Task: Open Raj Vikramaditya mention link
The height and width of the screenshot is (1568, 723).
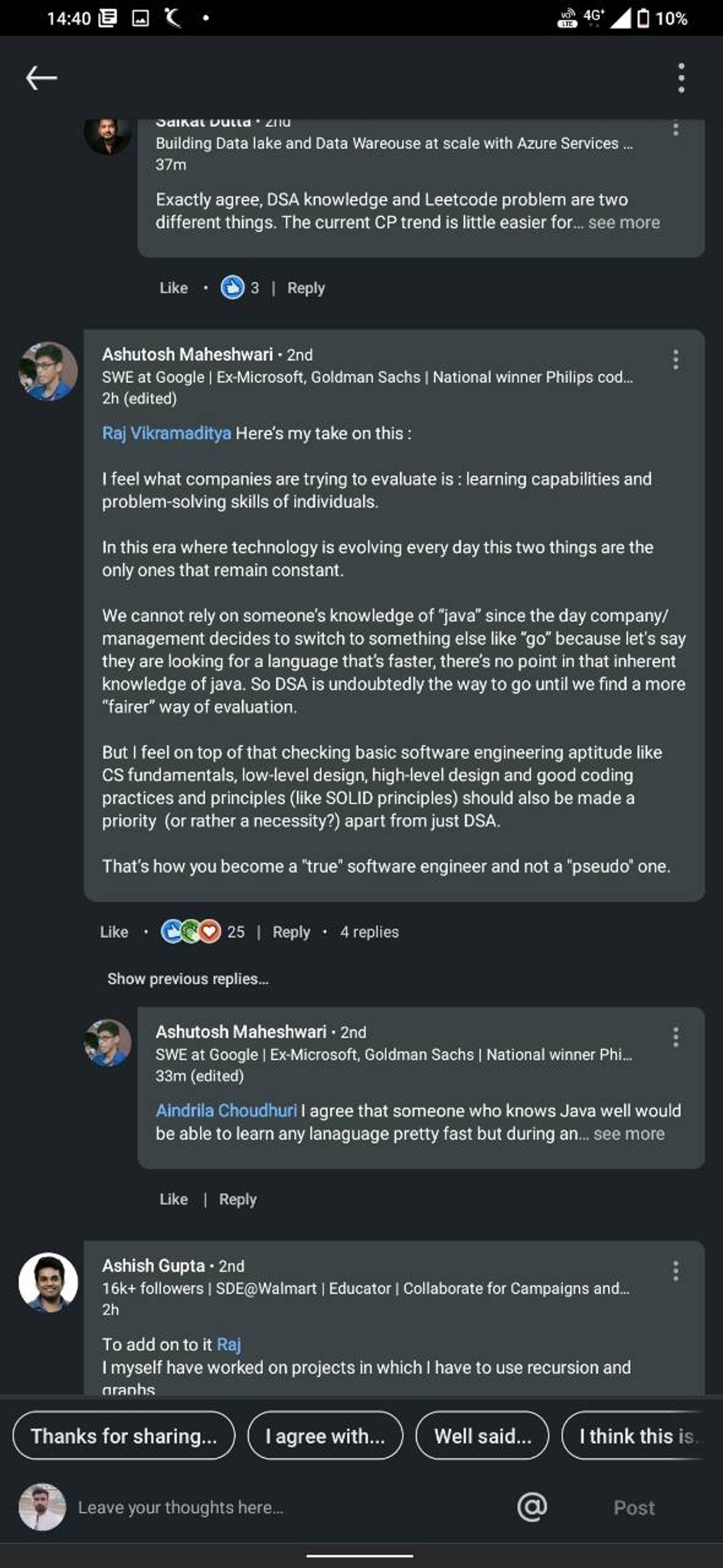Action: pos(166,433)
